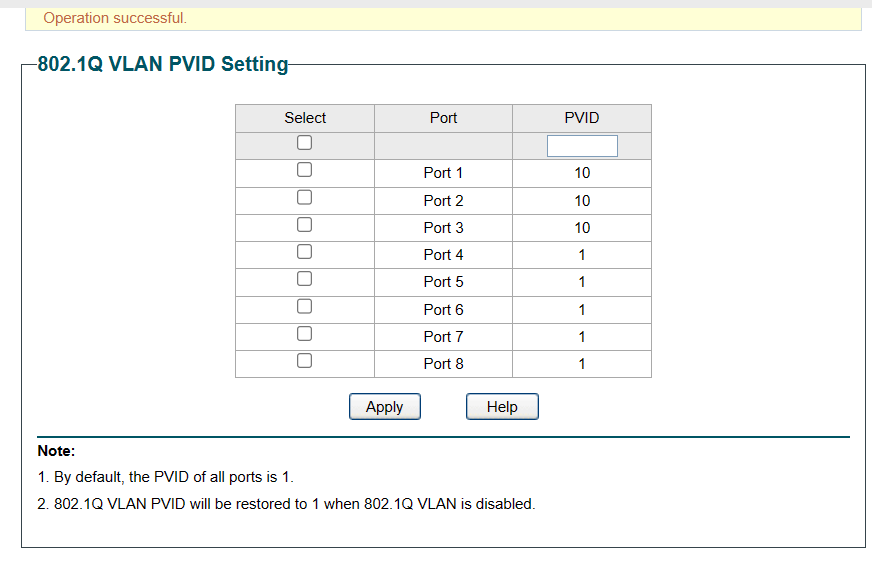Select the Port 1 checkbox

point(305,170)
